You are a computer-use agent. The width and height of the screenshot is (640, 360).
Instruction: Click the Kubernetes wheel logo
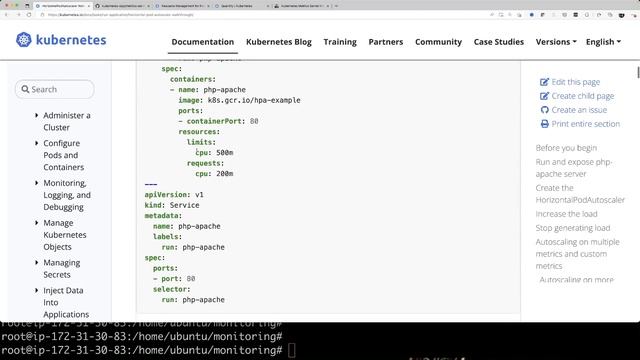[x=24, y=40]
